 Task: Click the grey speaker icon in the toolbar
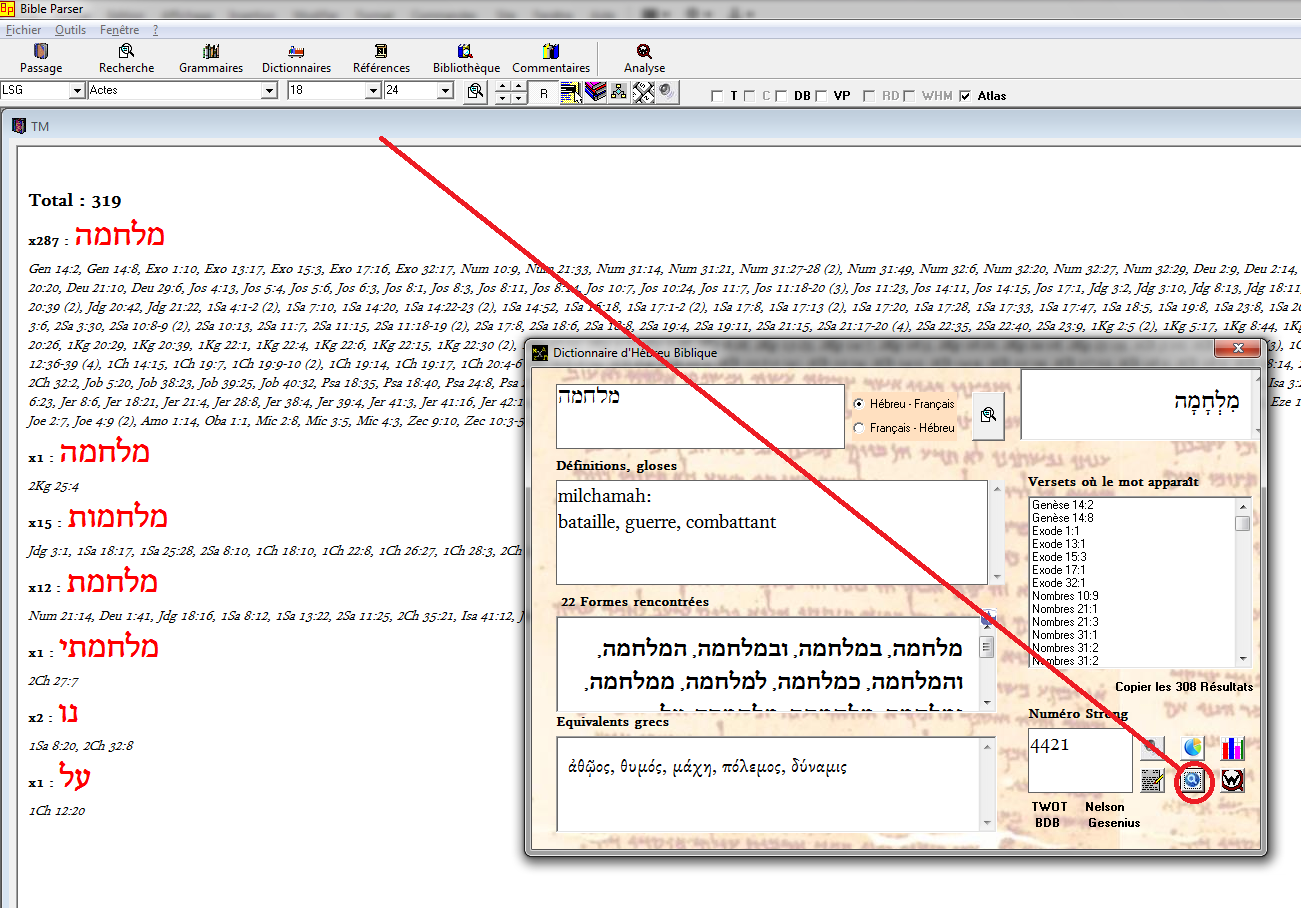[x=666, y=92]
